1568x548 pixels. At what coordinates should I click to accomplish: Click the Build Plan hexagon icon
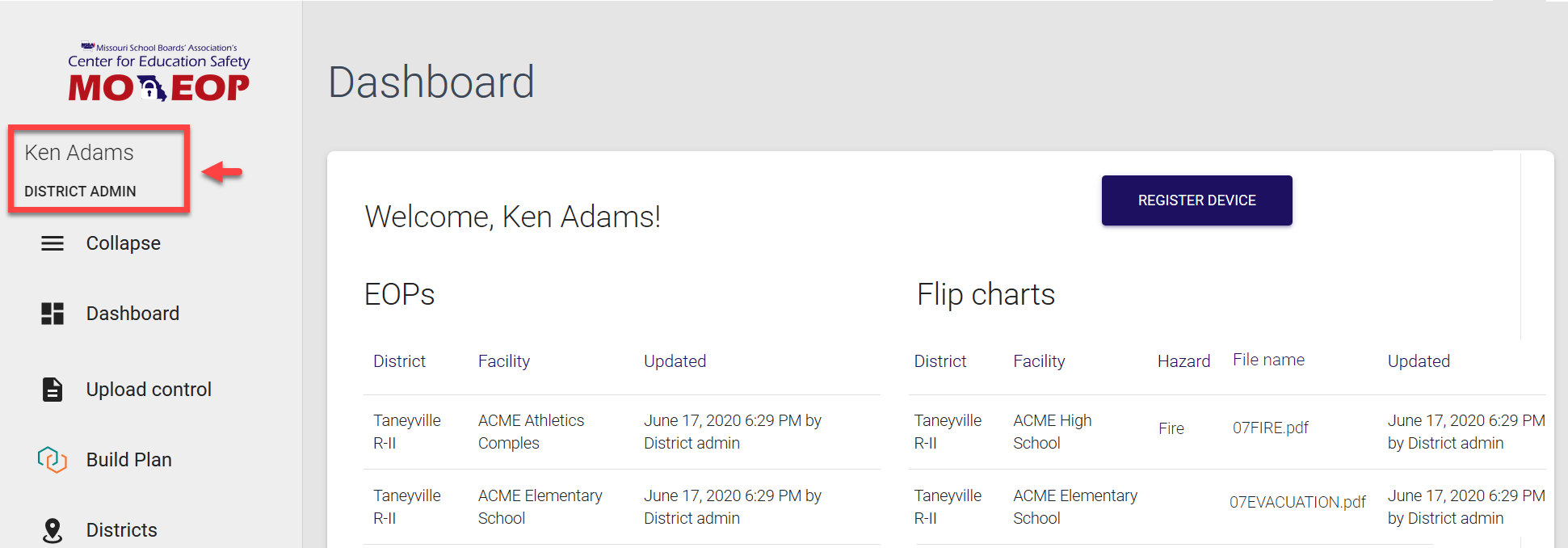click(53, 460)
